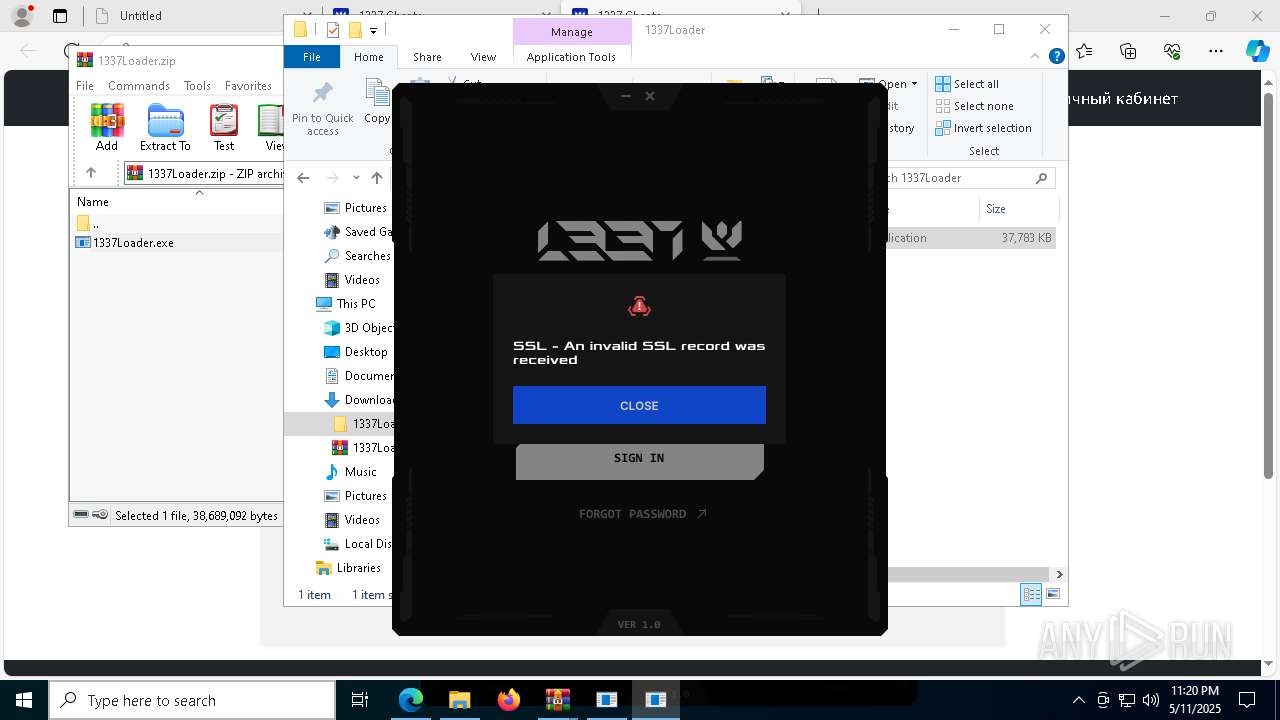The height and width of the screenshot is (720, 1280).
Task: Click WinRAR address path box
Action: tap(204, 173)
